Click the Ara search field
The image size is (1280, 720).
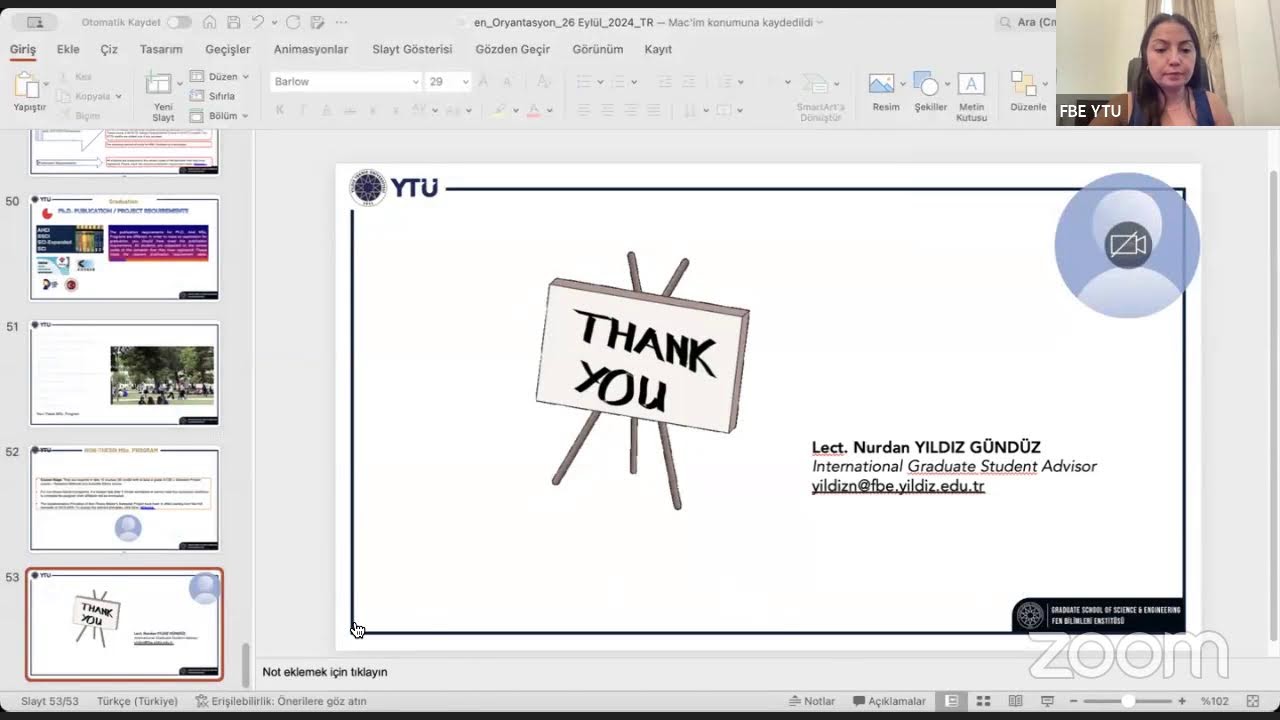[x=1028, y=22]
